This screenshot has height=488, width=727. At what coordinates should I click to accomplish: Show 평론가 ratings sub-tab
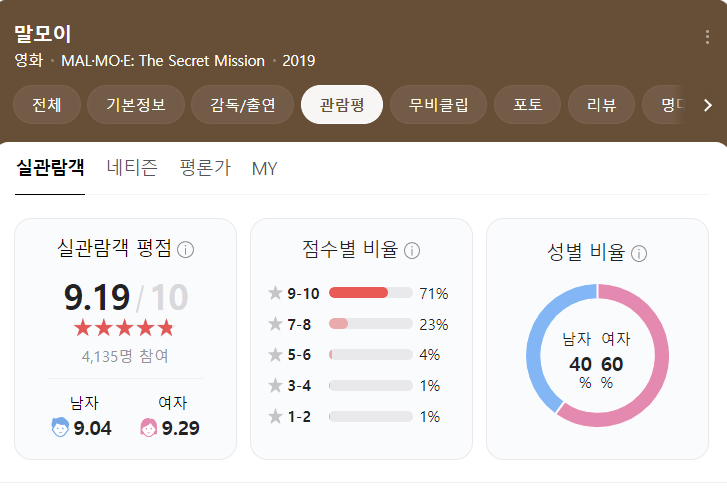[x=205, y=168]
